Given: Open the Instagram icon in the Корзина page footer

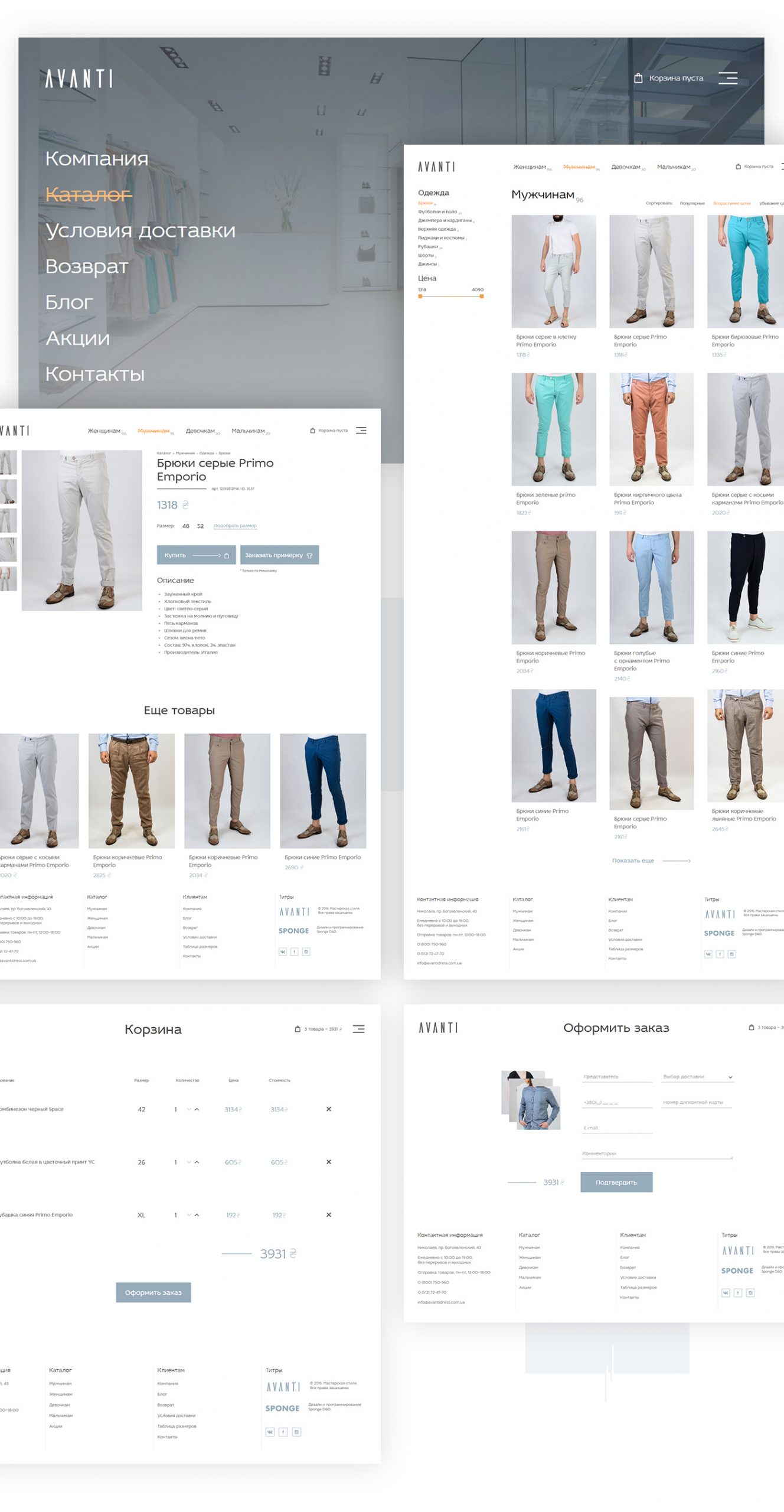Looking at the screenshot, I should tap(296, 1432).
